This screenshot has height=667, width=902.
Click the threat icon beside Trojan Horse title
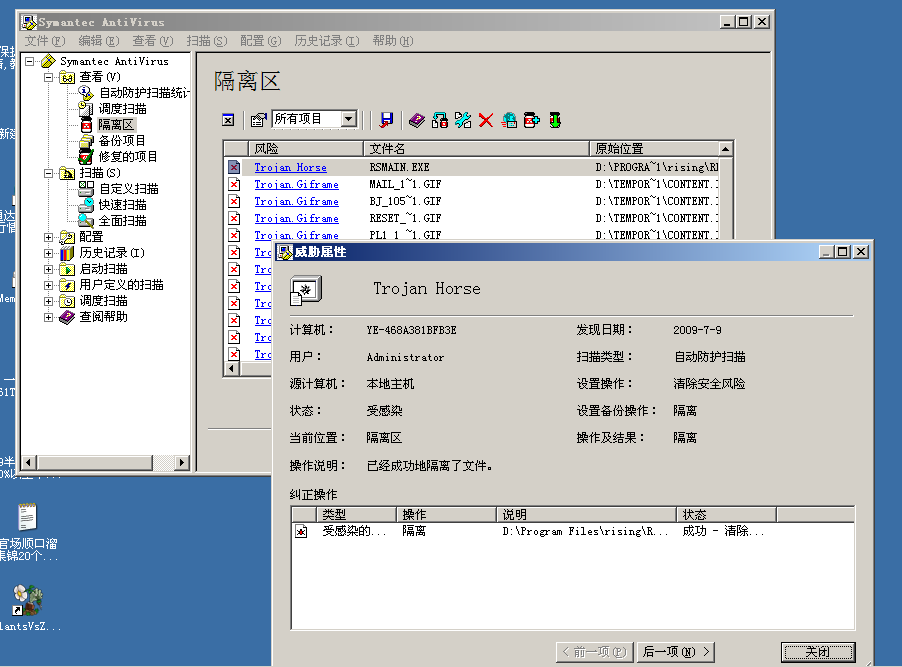(x=306, y=290)
